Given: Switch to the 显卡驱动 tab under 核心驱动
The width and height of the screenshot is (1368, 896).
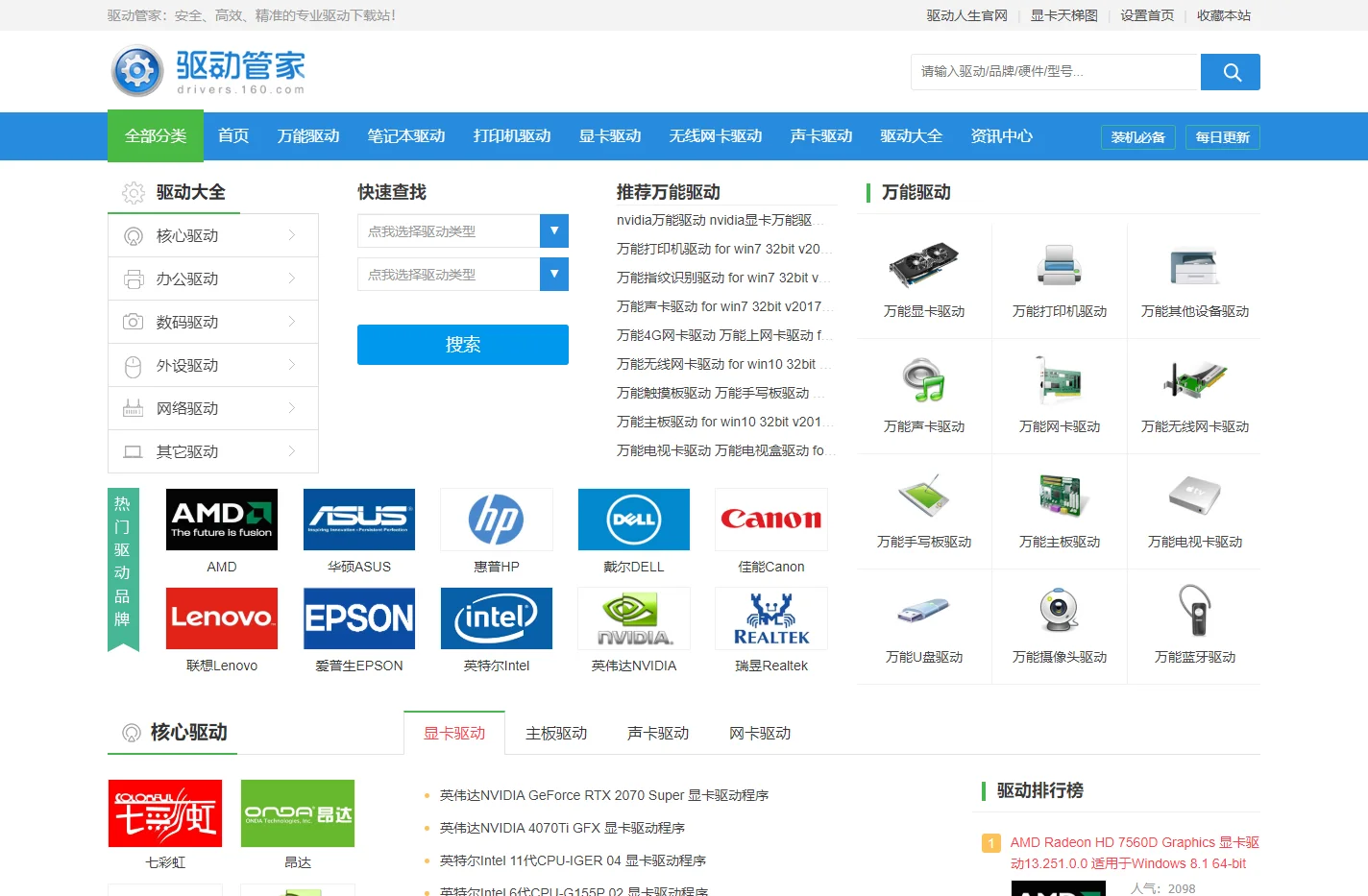Looking at the screenshot, I should [454, 733].
